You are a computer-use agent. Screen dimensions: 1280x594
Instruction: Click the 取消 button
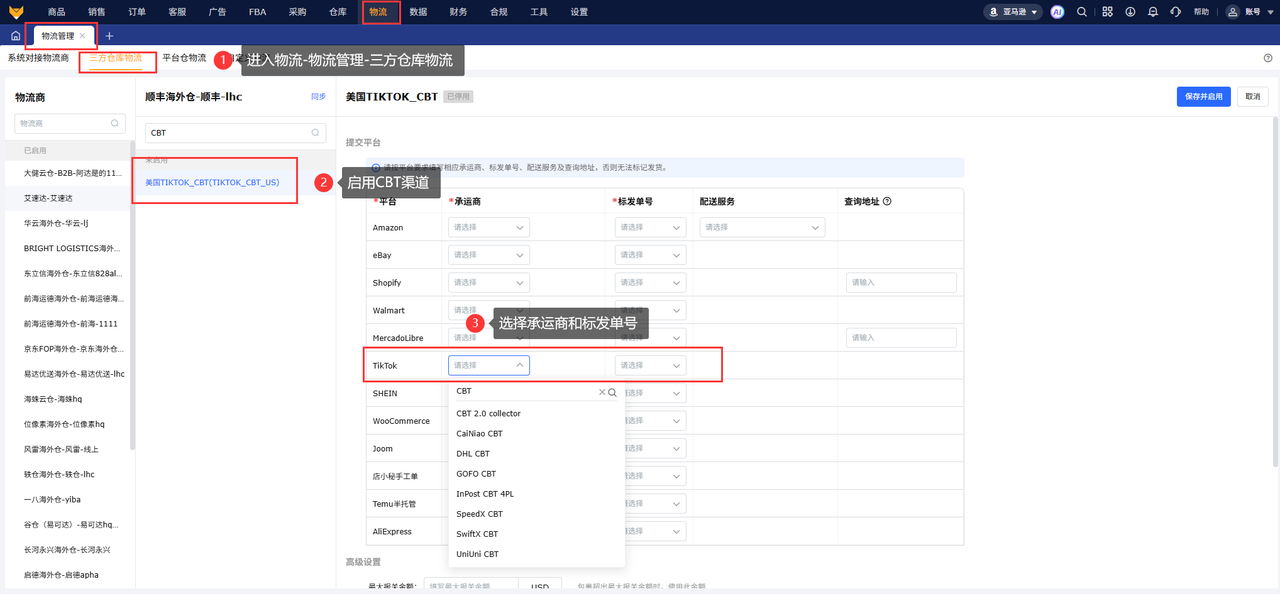click(x=1253, y=97)
